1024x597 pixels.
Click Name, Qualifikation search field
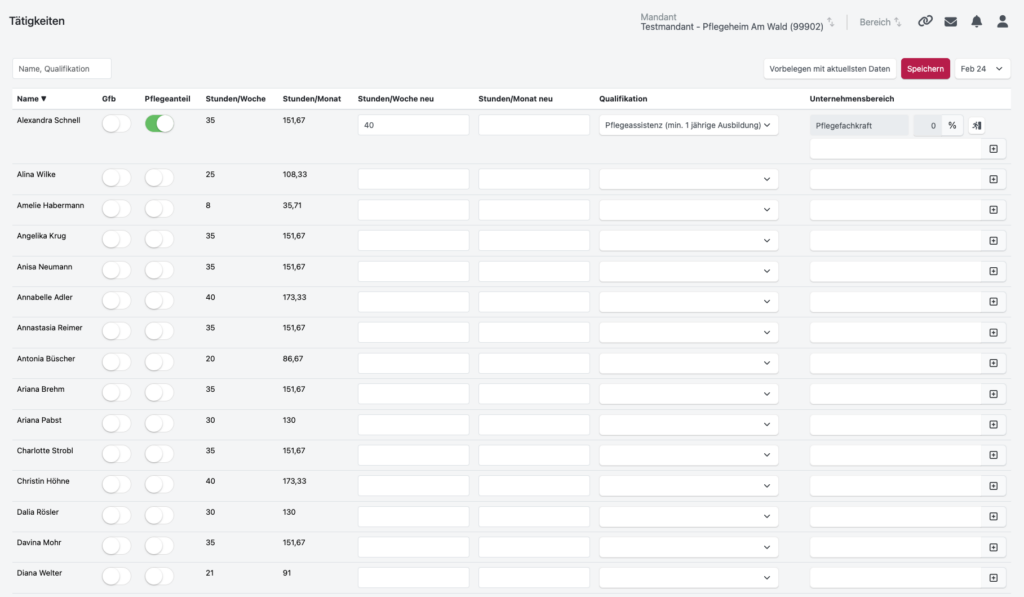(x=61, y=69)
